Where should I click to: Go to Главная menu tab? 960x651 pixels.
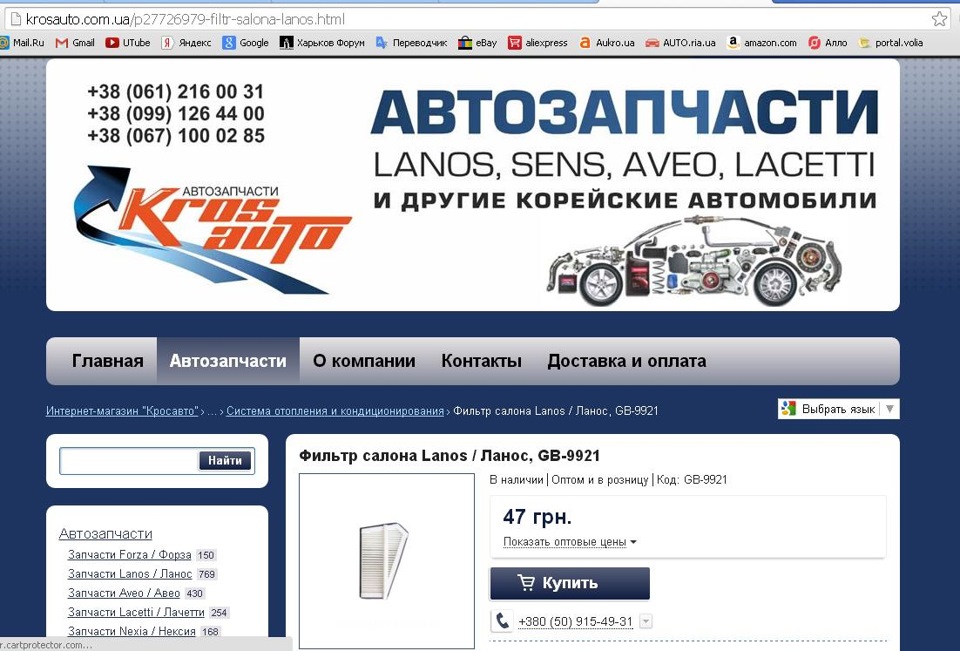coord(108,361)
